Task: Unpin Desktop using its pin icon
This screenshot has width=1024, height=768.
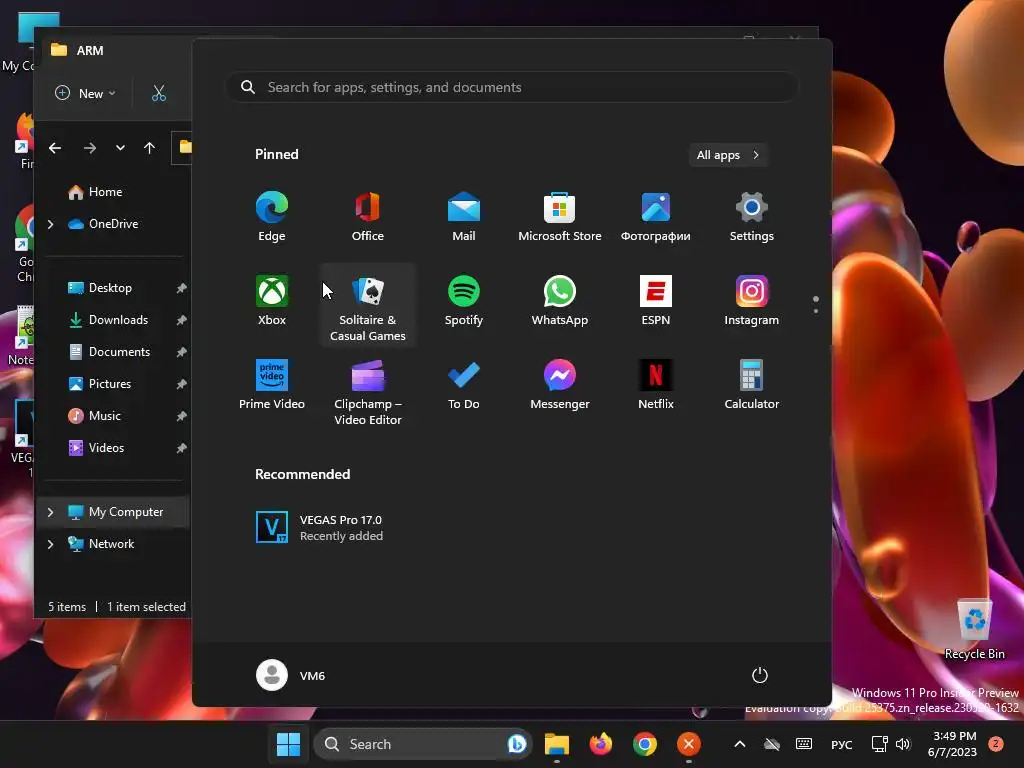Action: coord(182,288)
